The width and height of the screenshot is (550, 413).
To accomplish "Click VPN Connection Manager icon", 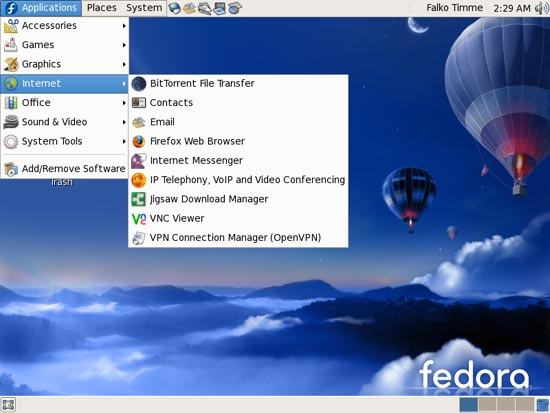I will (139, 238).
